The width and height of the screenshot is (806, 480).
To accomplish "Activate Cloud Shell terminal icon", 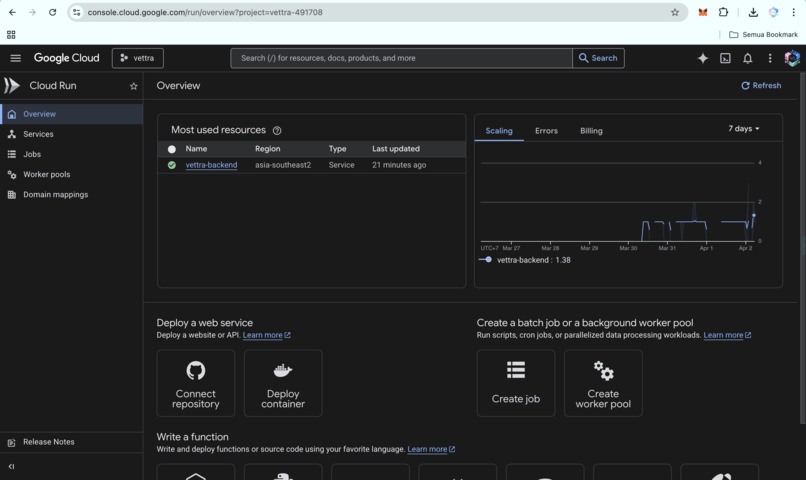I will (725, 58).
